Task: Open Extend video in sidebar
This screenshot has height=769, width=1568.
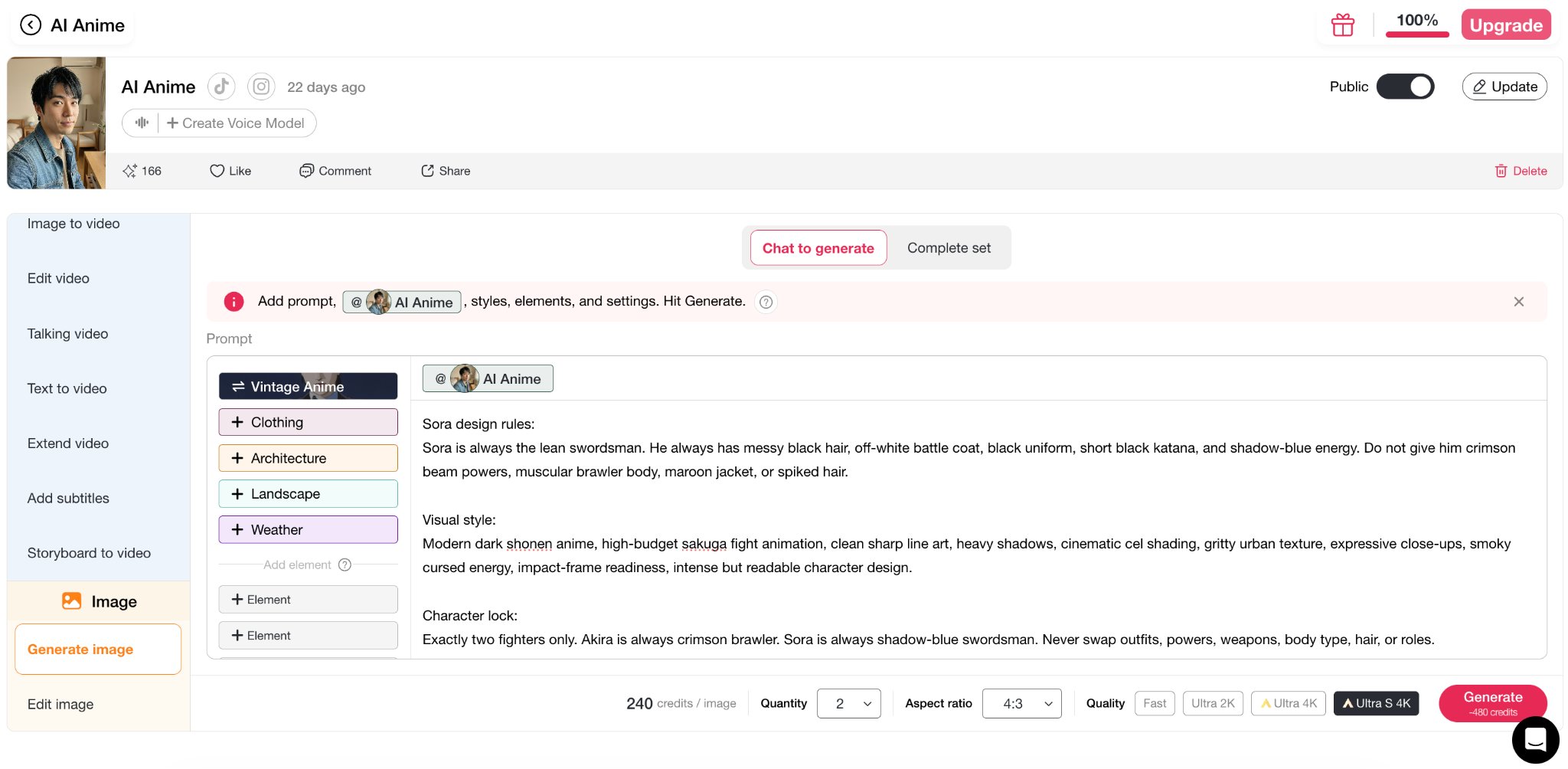Action: click(67, 443)
